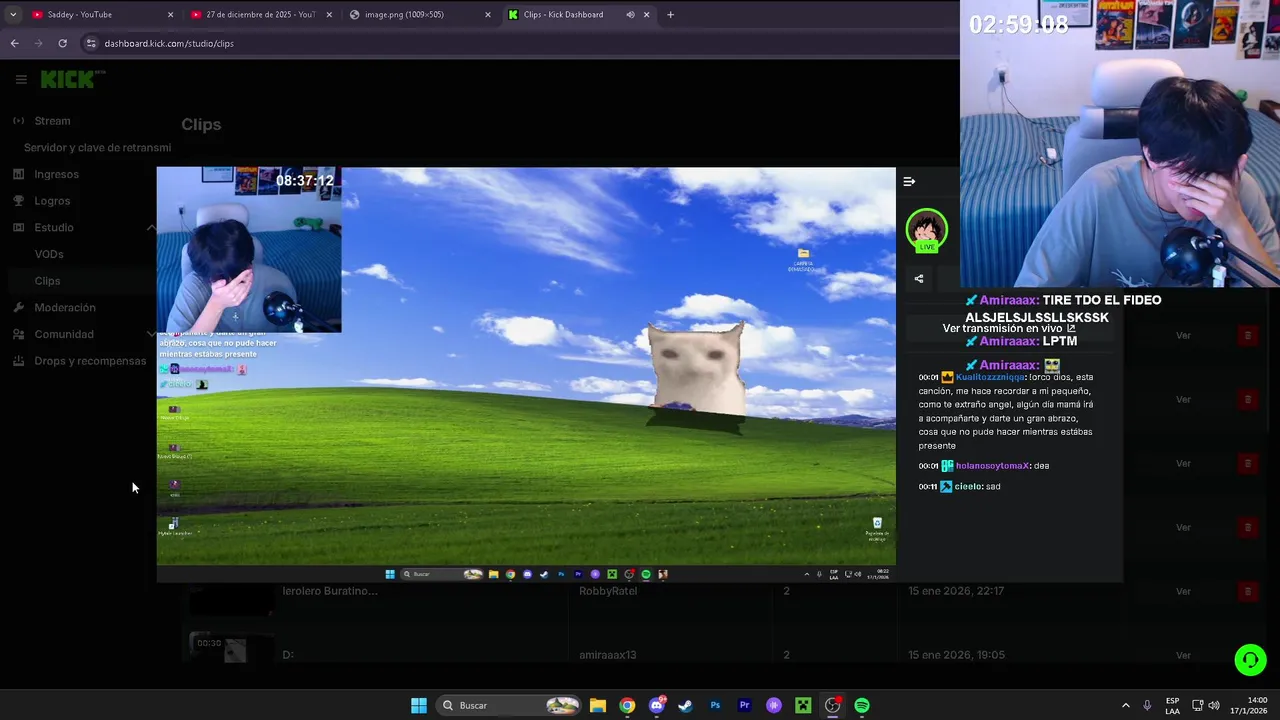The image size is (1280, 720).
Task: Click the creator name amiraaax13
Action: tap(608, 655)
